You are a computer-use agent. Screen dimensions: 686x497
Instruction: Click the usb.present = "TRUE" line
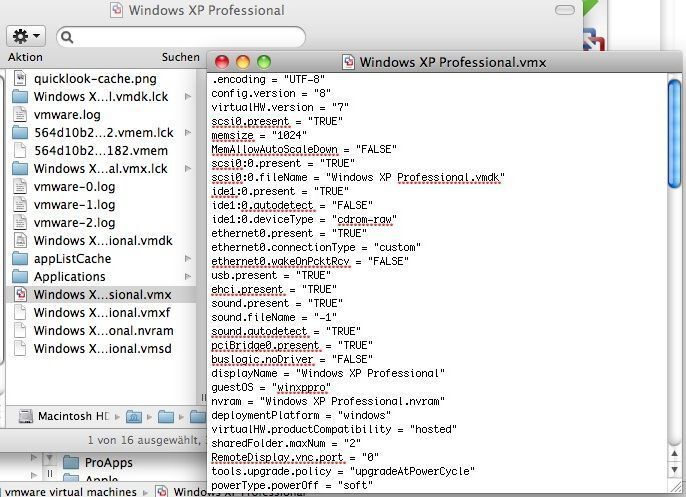[271, 275]
